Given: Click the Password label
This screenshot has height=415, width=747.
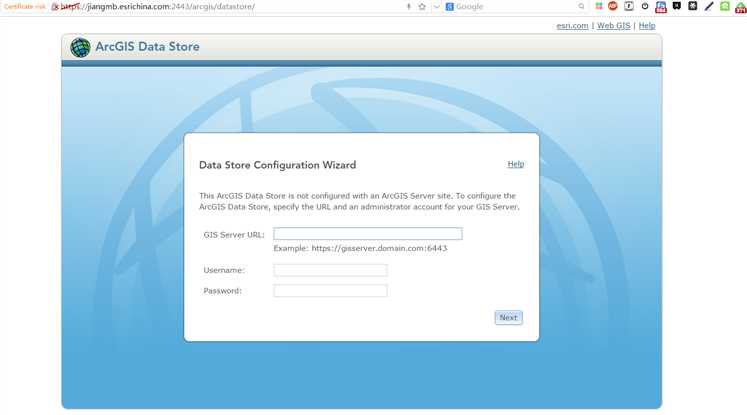Looking at the screenshot, I should 222,291.
